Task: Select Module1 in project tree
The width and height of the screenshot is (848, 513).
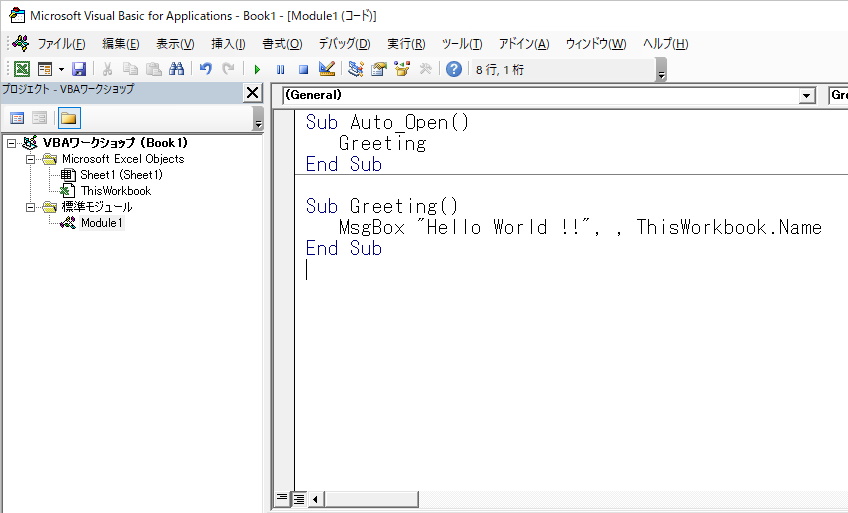Action: coord(102,223)
